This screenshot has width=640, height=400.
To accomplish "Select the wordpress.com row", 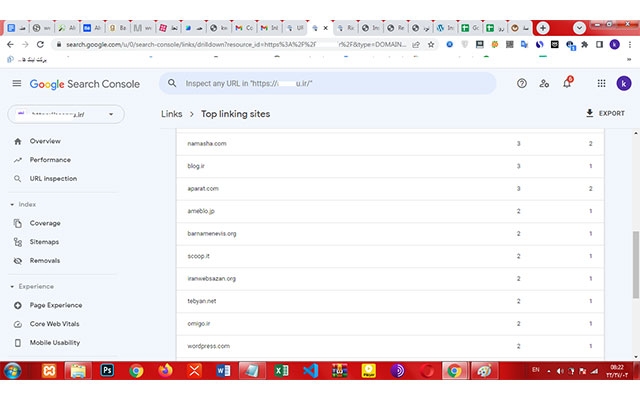I will tap(390, 346).
